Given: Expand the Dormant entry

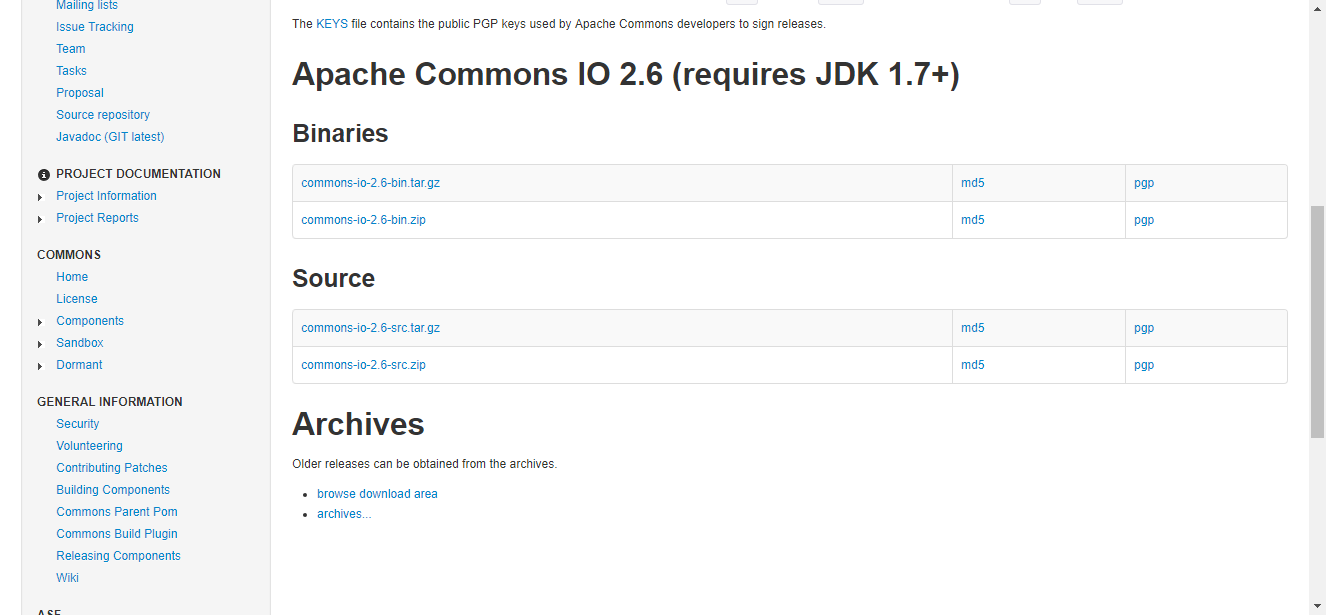Looking at the screenshot, I should [x=40, y=365].
